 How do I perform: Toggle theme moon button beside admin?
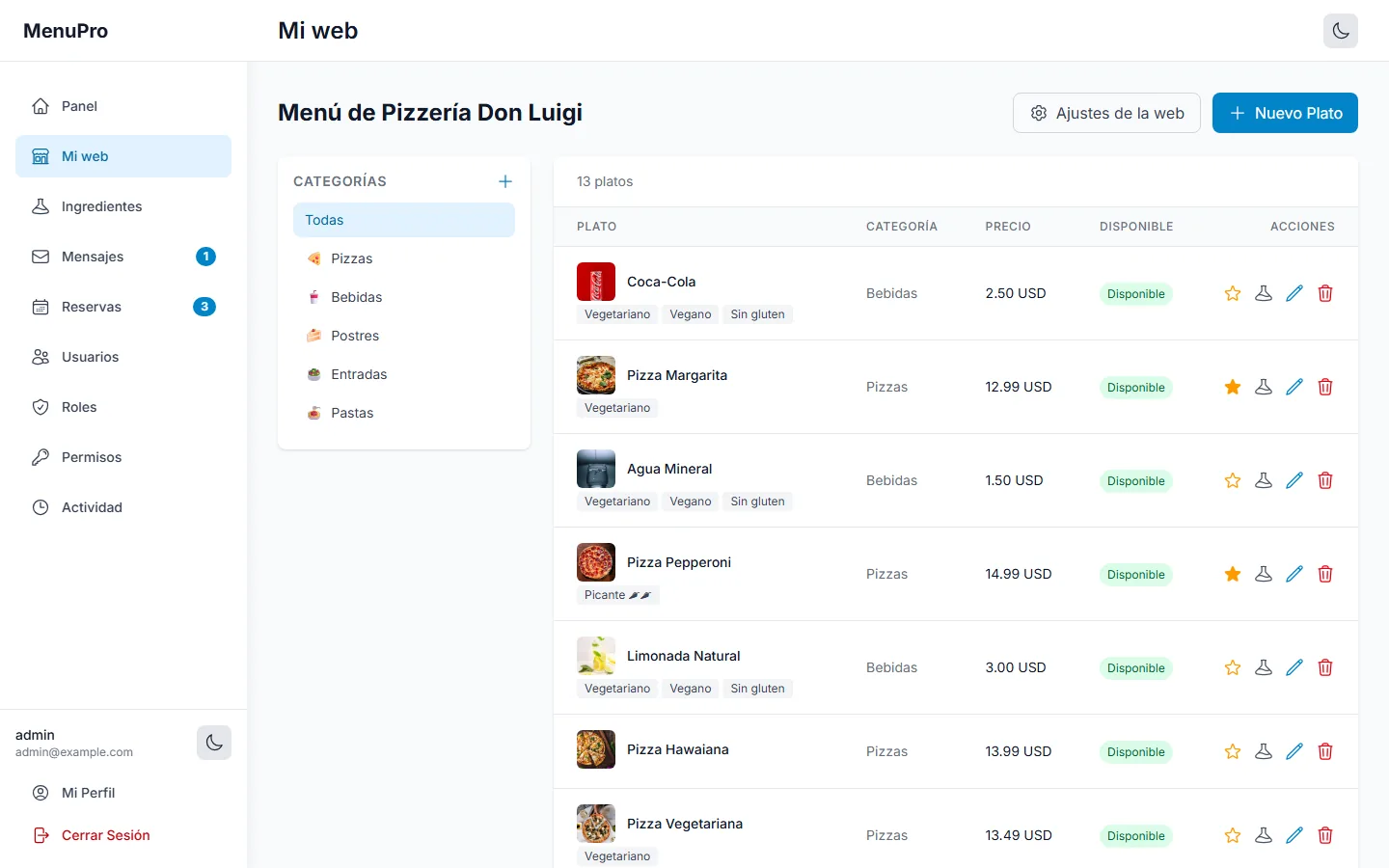[214, 743]
